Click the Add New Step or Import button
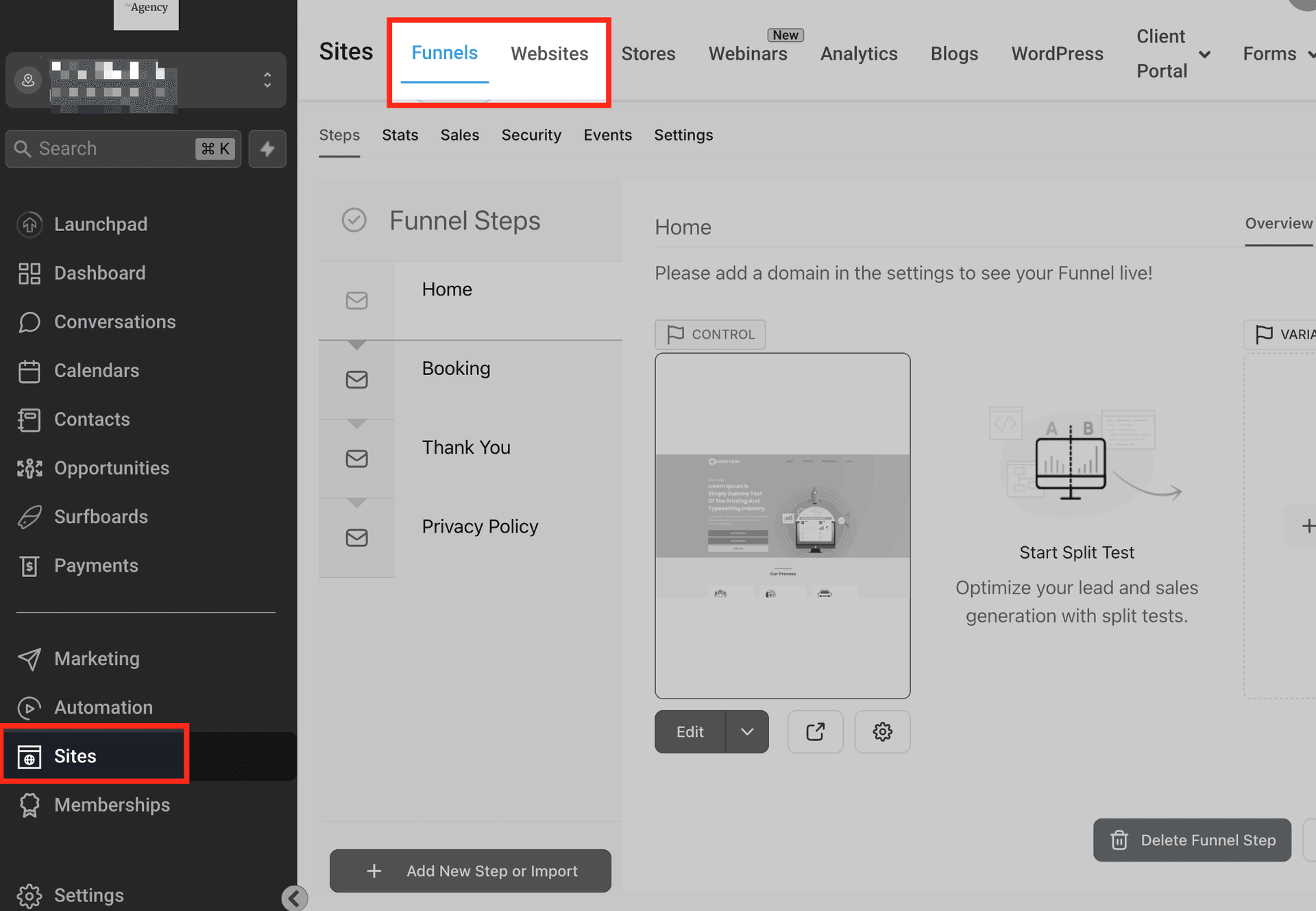This screenshot has height=911, width=1316. click(x=472, y=871)
